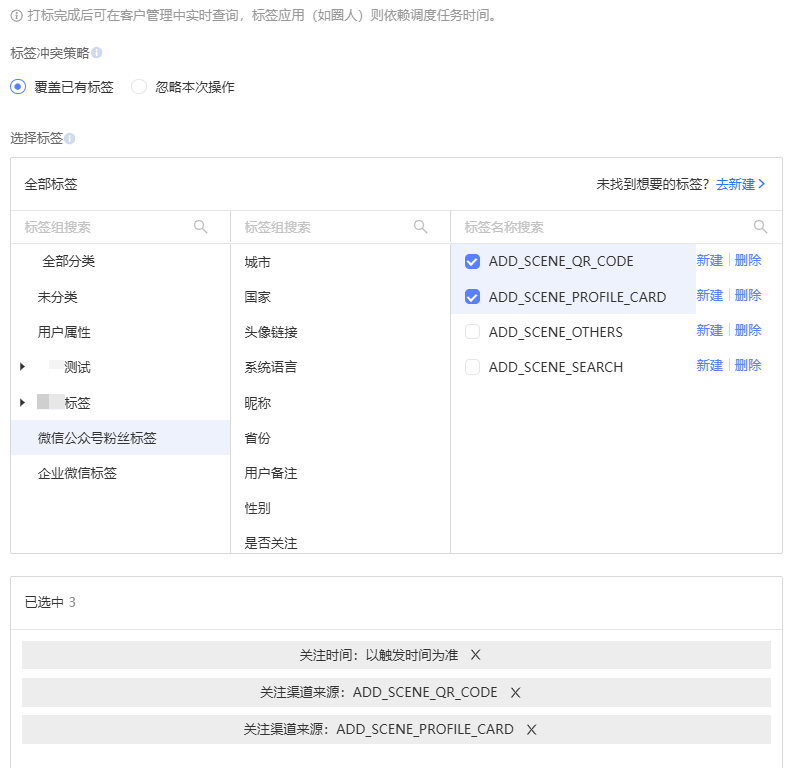Viewport: 793px width, 768px height.
Task: Expand the 标签 tree node arrow
Action: coord(22,402)
